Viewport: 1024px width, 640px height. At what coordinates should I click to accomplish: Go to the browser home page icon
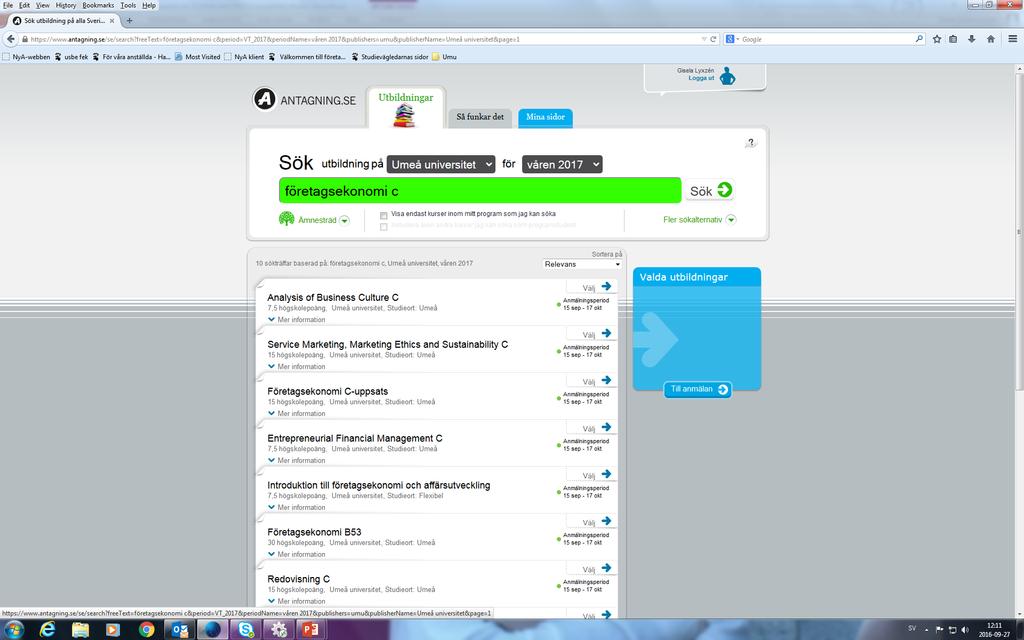991,39
